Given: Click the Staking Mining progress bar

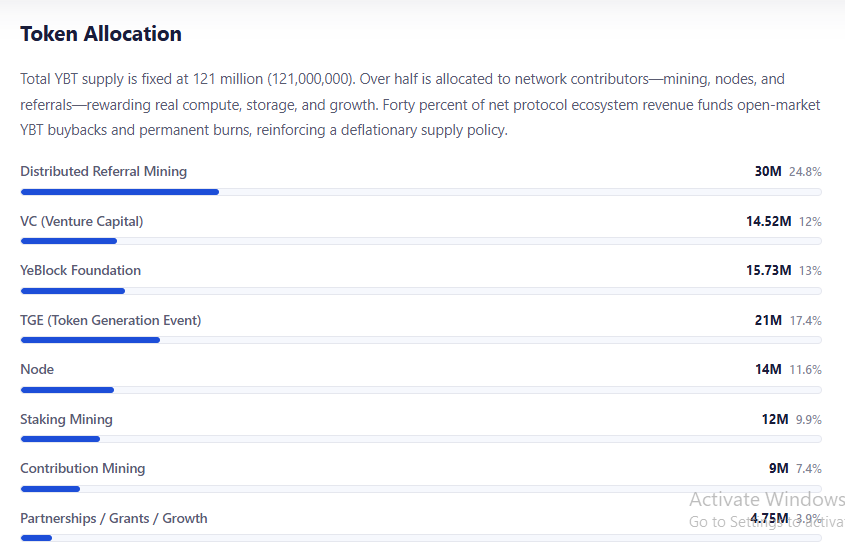Looking at the screenshot, I should (x=421, y=439).
